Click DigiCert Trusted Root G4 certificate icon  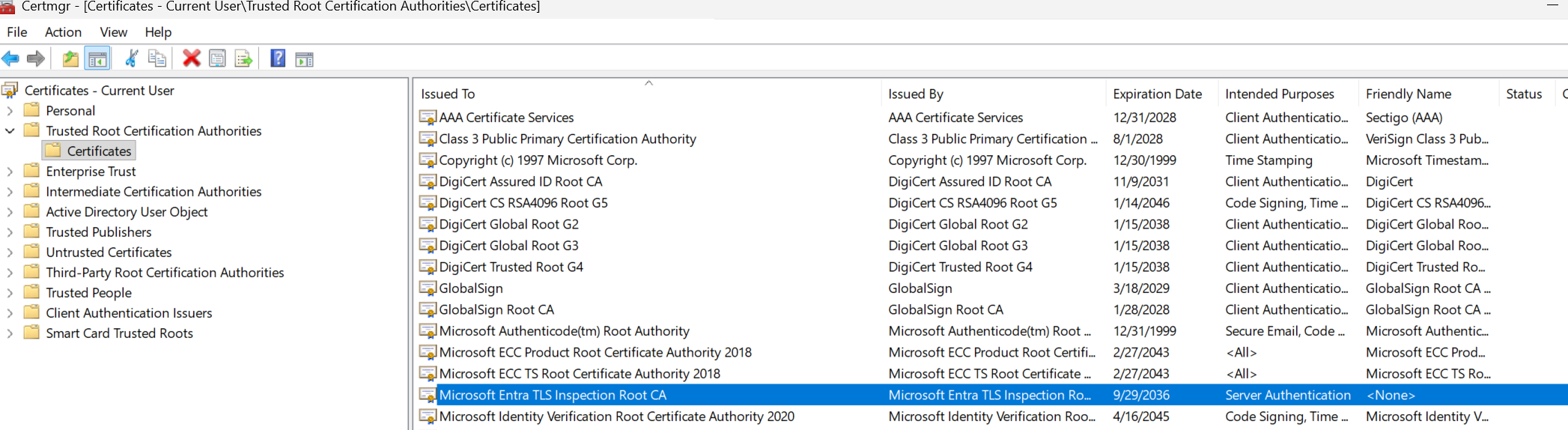coord(428,267)
